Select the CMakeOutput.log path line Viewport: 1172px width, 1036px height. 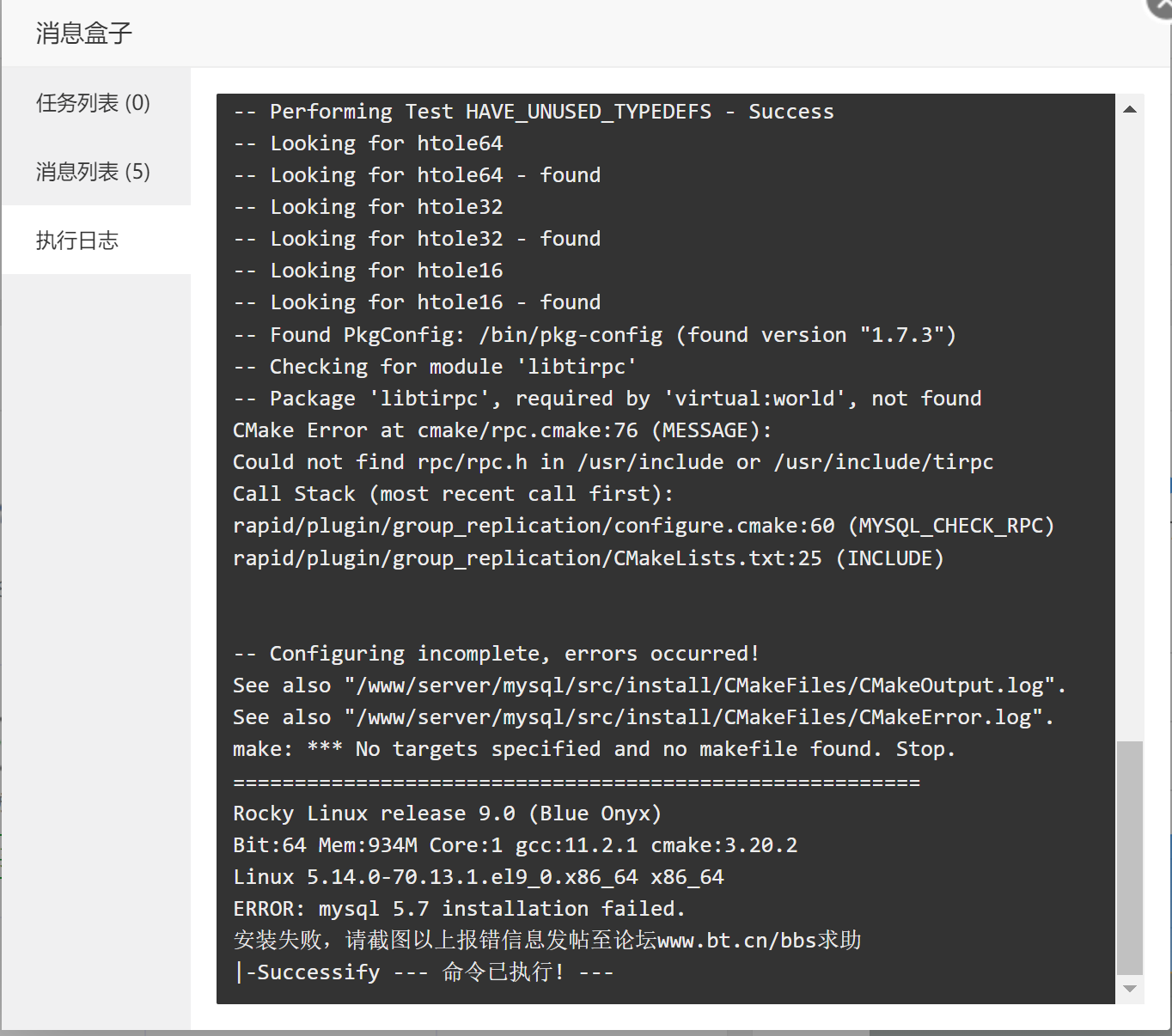coord(648,685)
